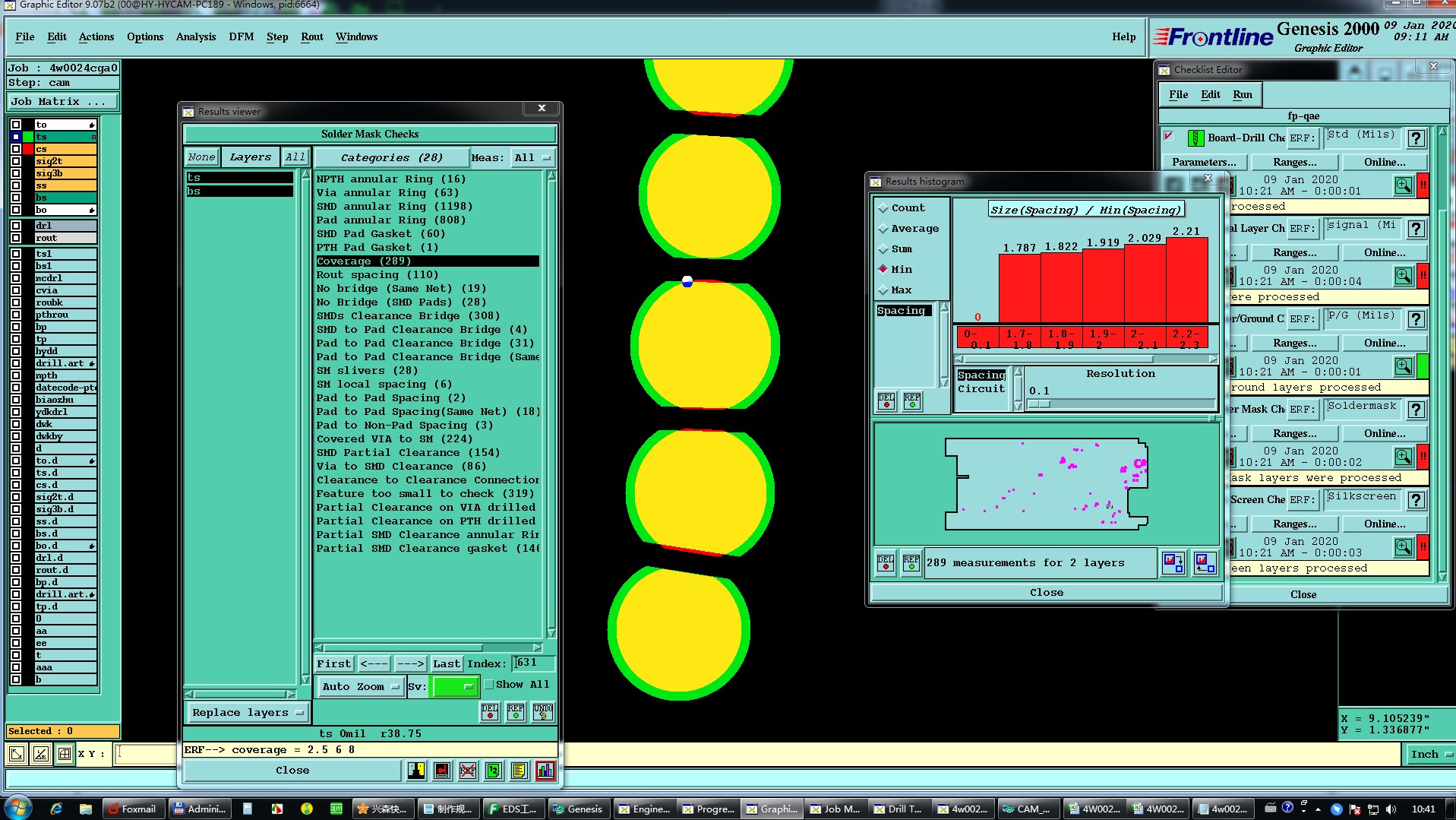Click Parameters... button in Checklist Editor
Screen dimensions: 1456x820
[x=1204, y=163]
